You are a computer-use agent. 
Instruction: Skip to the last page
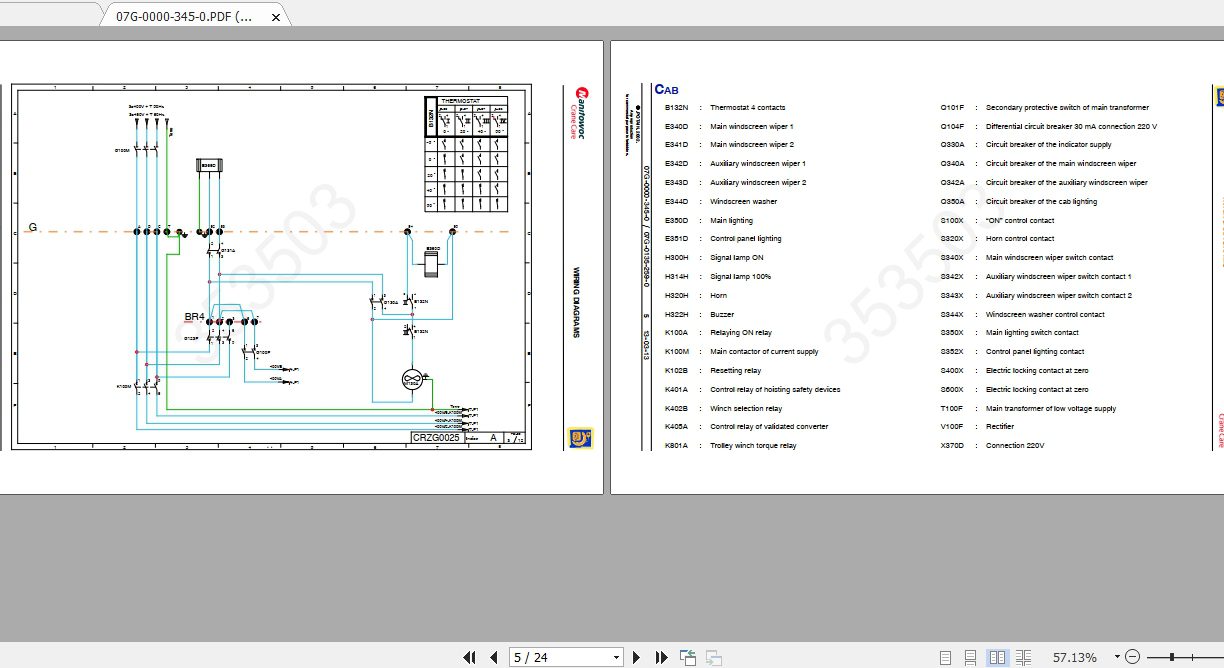pos(662,657)
